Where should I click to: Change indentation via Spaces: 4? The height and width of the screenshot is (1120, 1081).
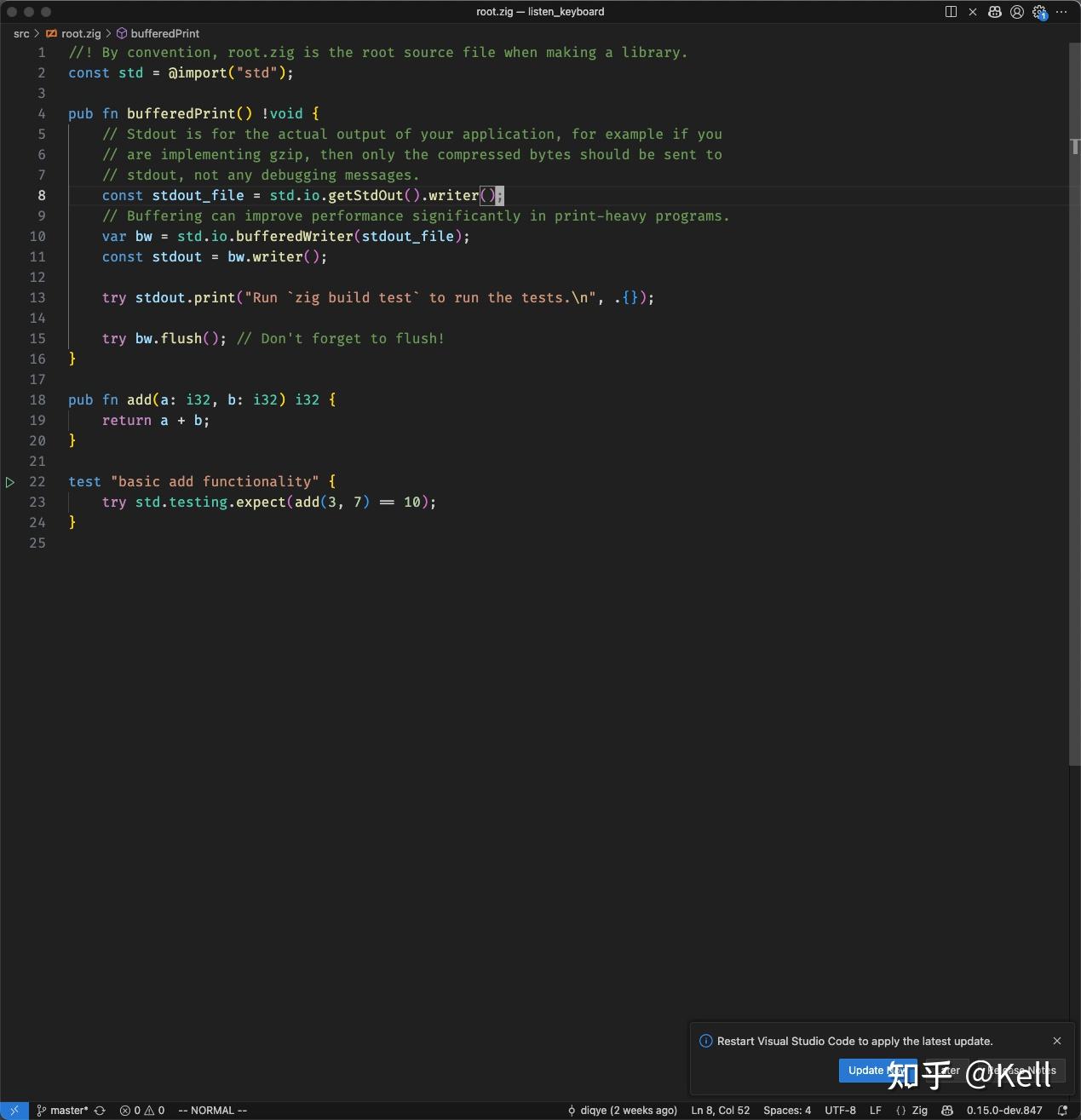(787, 1111)
